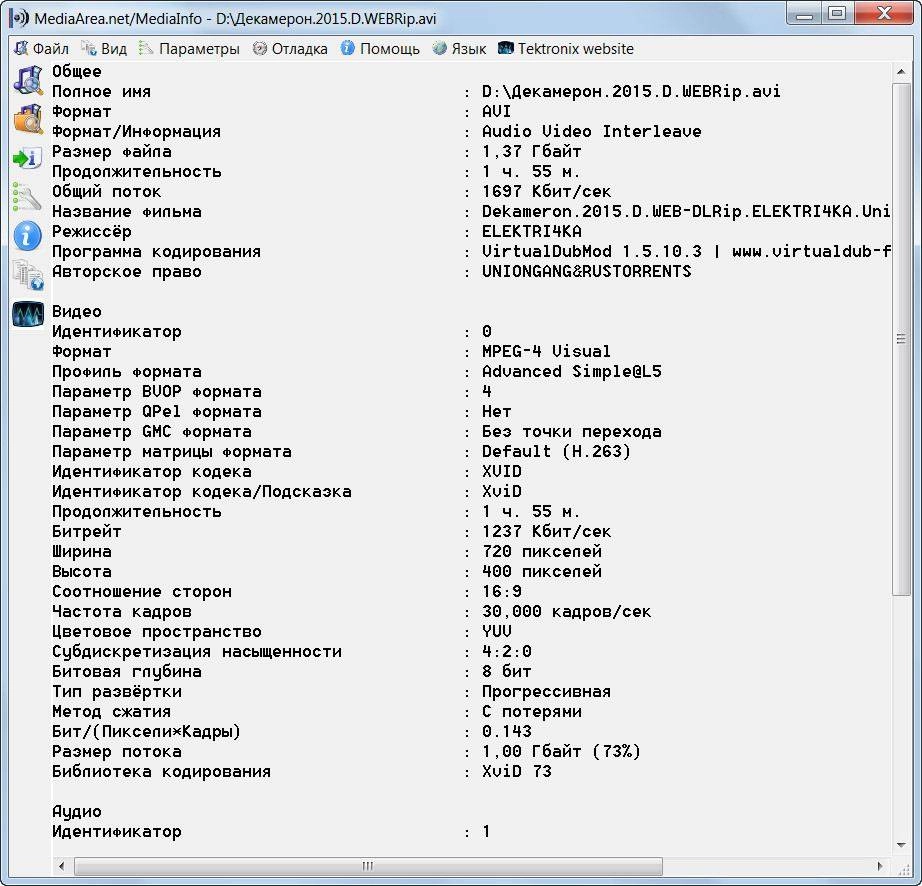Open the Вид menu
This screenshot has width=922, height=886.
click(104, 49)
